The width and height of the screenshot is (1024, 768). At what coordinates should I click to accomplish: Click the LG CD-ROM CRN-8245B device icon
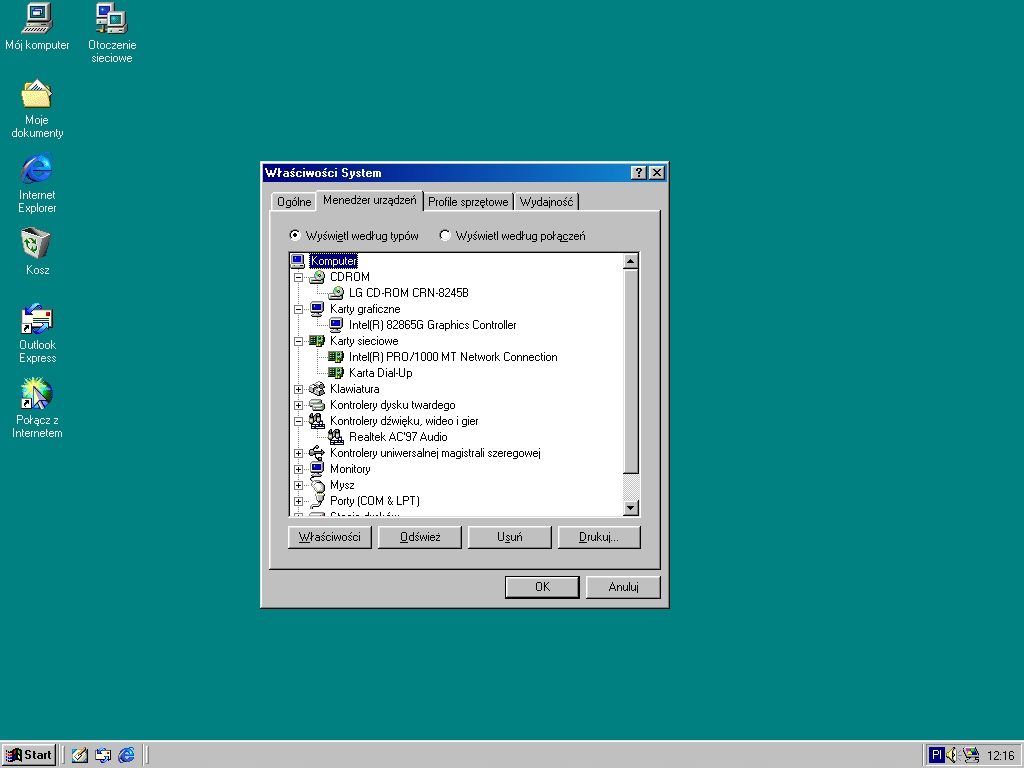(336, 293)
